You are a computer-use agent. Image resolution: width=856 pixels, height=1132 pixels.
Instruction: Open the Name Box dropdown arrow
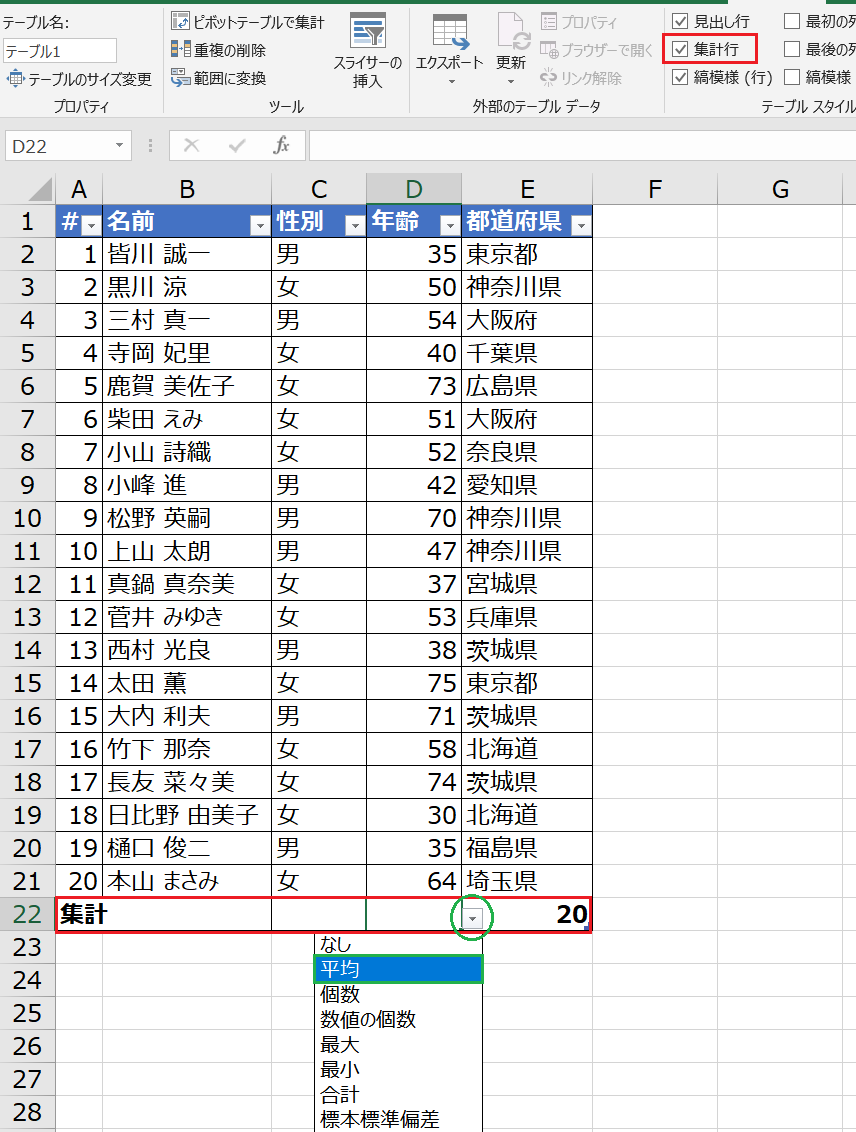pos(119,146)
